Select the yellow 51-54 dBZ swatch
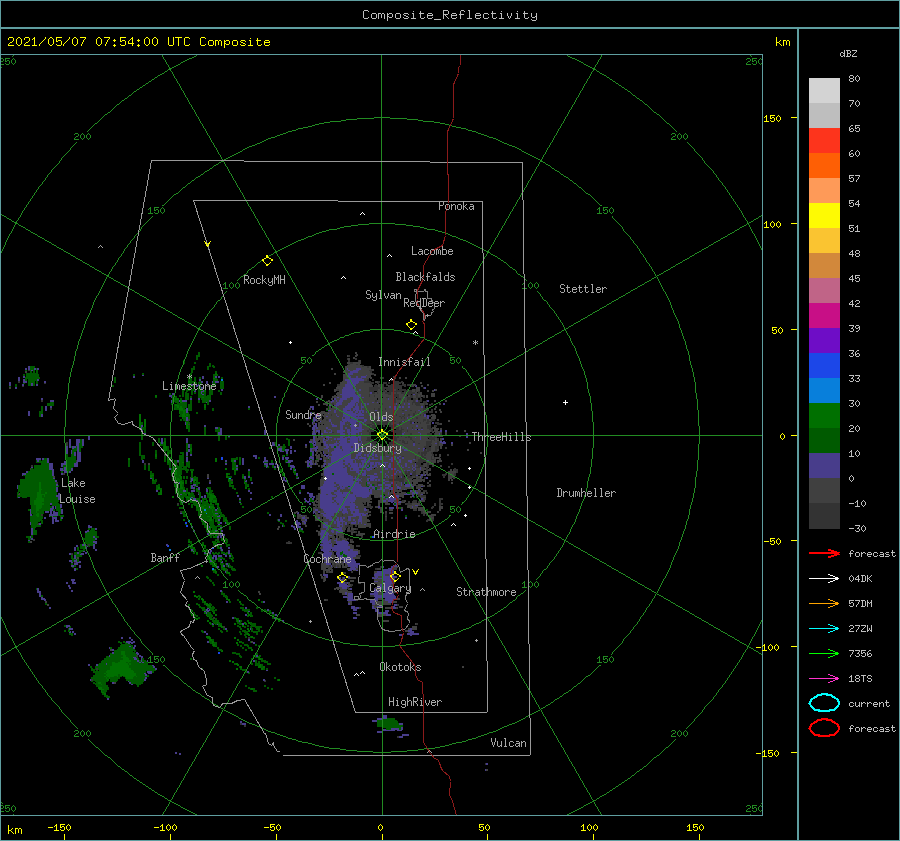The image size is (900, 841). click(824, 216)
